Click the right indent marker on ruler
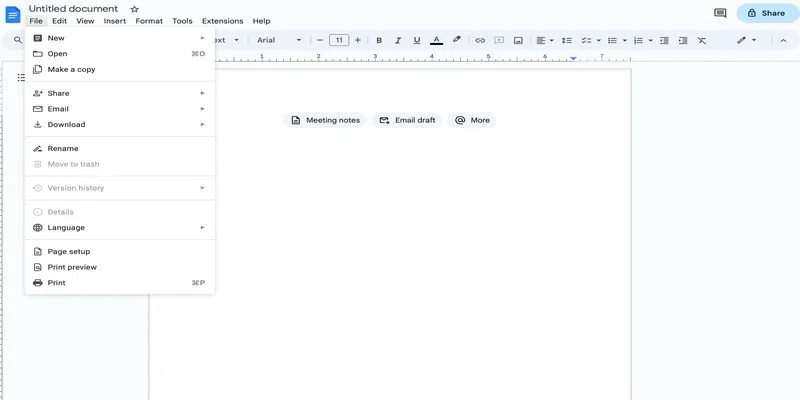The height and width of the screenshot is (400, 800). click(573, 59)
